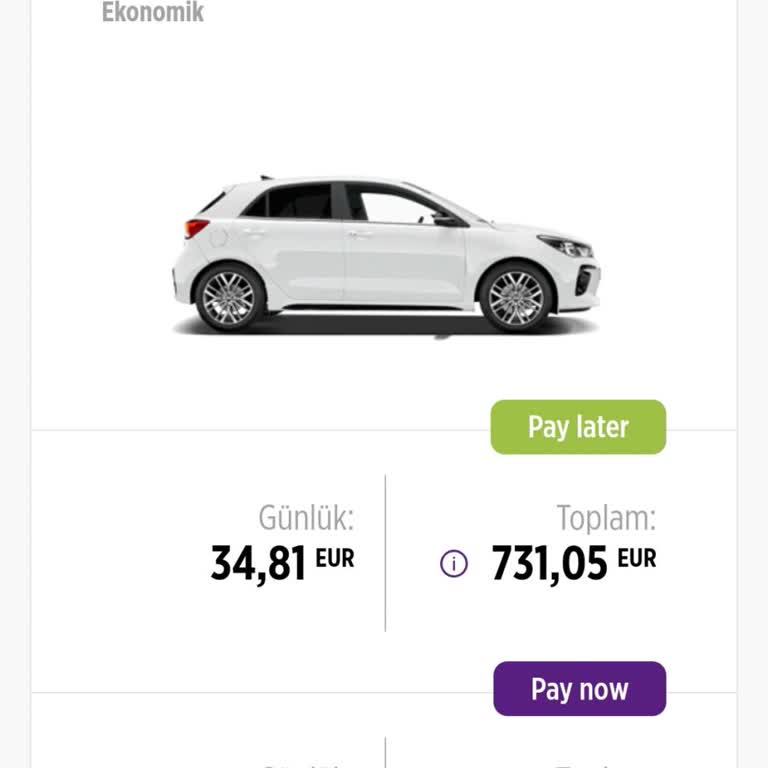Click EUR currency next to 731,05
This screenshot has width=768, height=768.
point(637,559)
